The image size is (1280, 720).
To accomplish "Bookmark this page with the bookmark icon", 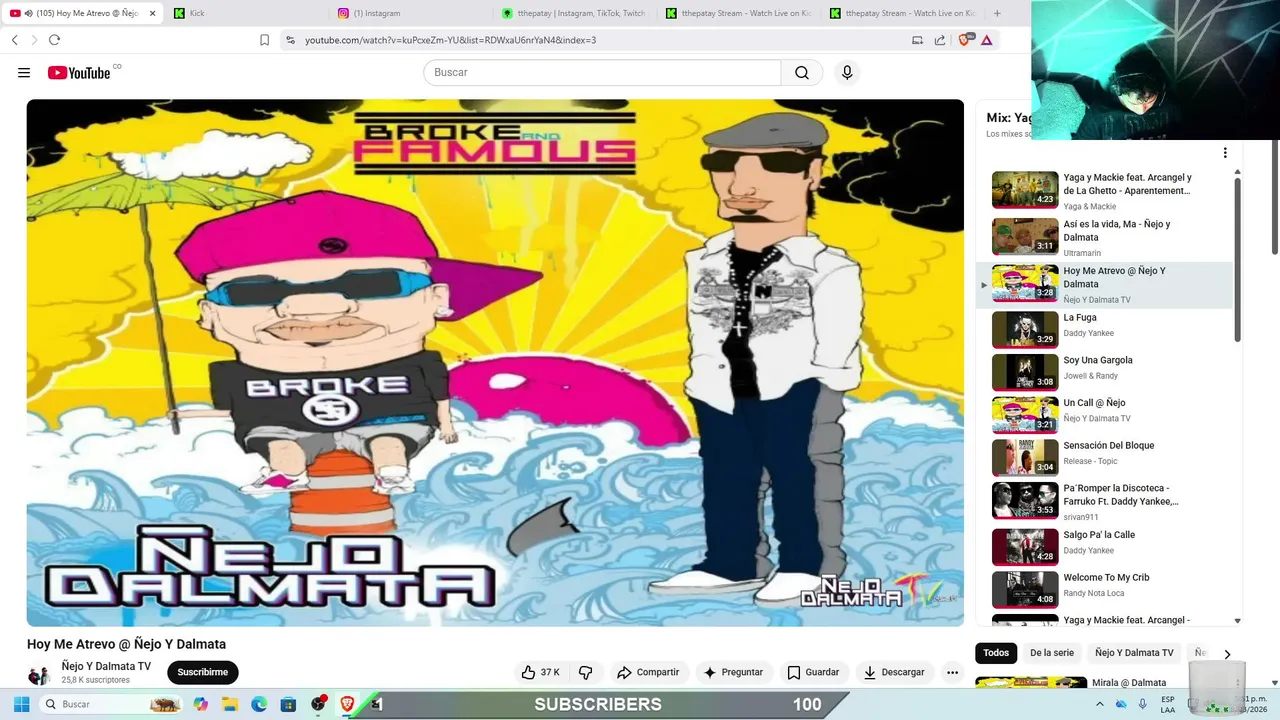I will pyautogui.click(x=264, y=40).
